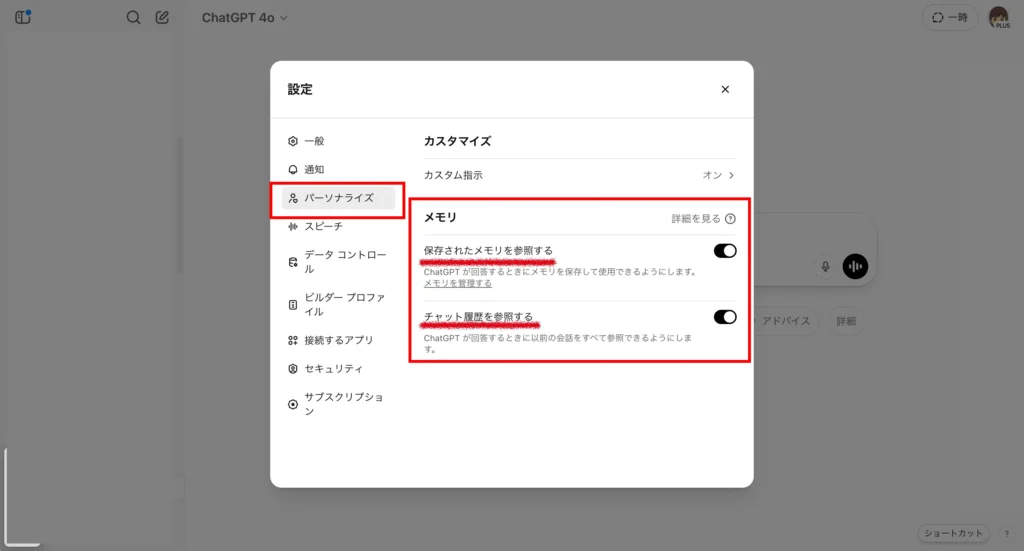Select 一般 in settings sidebar
The height and width of the screenshot is (551, 1024).
coord(338,141)
